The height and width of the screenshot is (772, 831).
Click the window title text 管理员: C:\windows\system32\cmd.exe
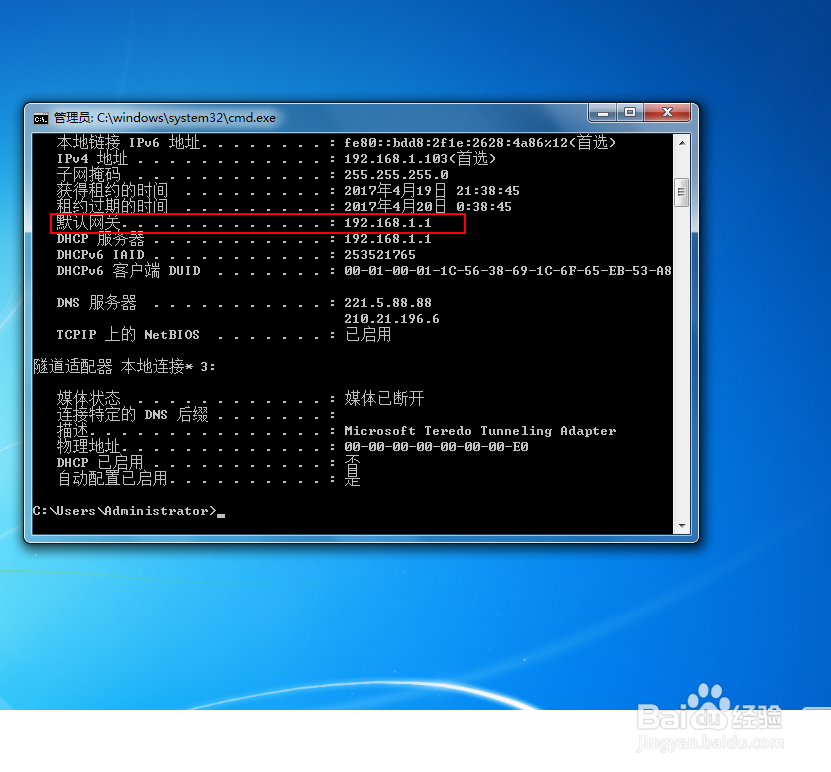pyautogui.click(x=165, y=118)
